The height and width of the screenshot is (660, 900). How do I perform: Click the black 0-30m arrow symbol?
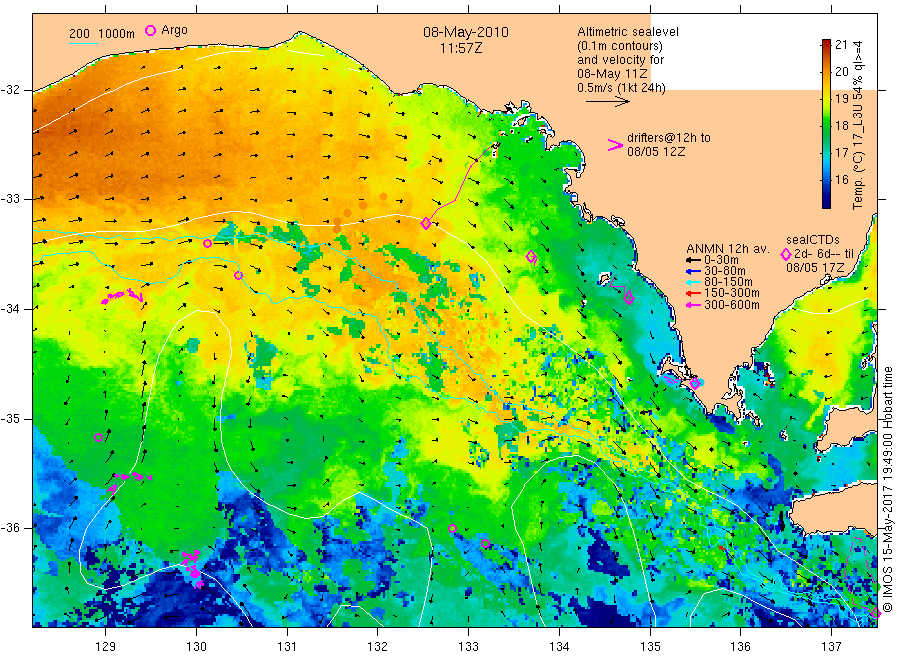coord(693,260)
